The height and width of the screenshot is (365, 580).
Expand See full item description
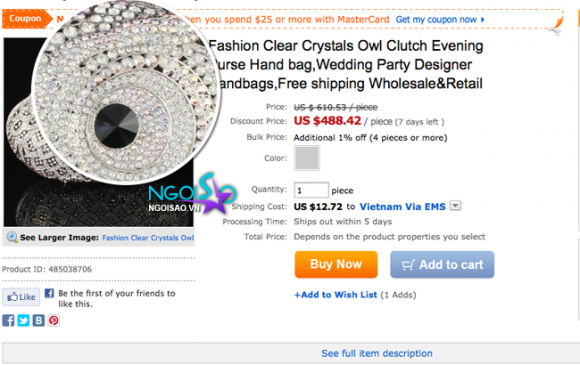pos(377,354)
